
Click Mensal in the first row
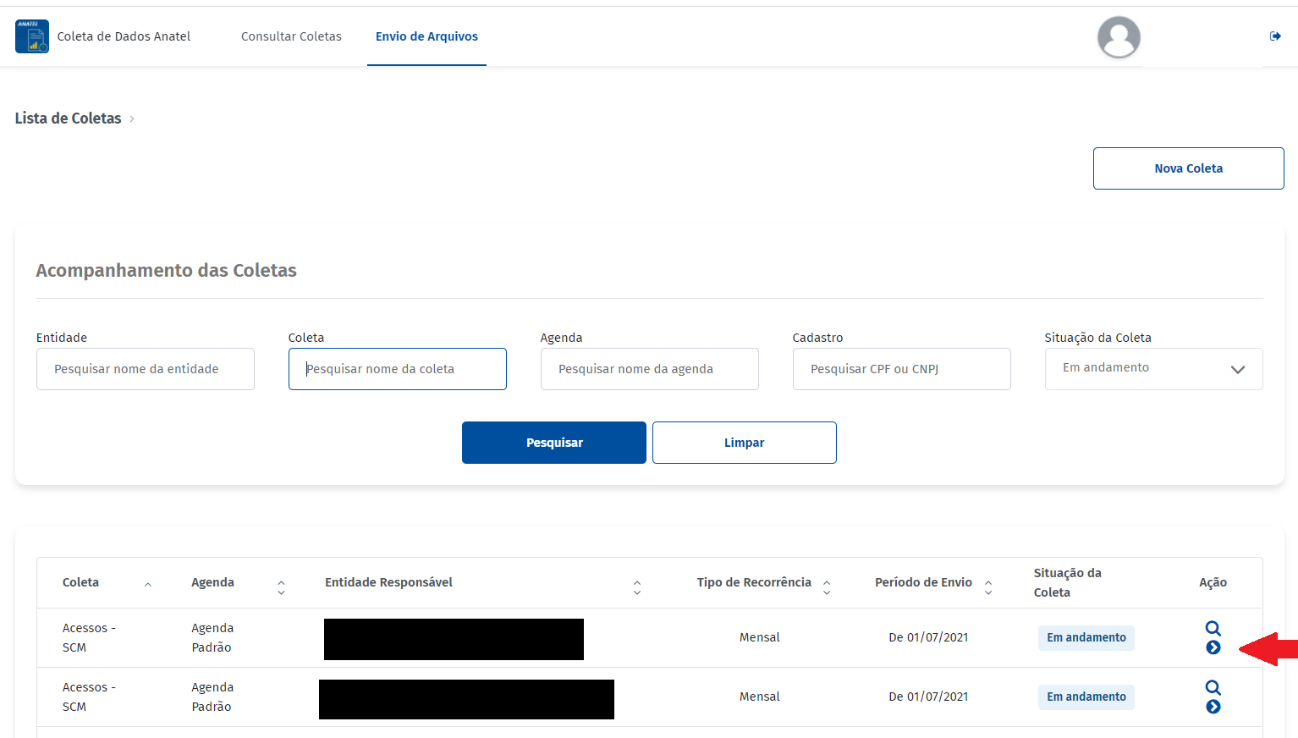click(x=760, y=637)
